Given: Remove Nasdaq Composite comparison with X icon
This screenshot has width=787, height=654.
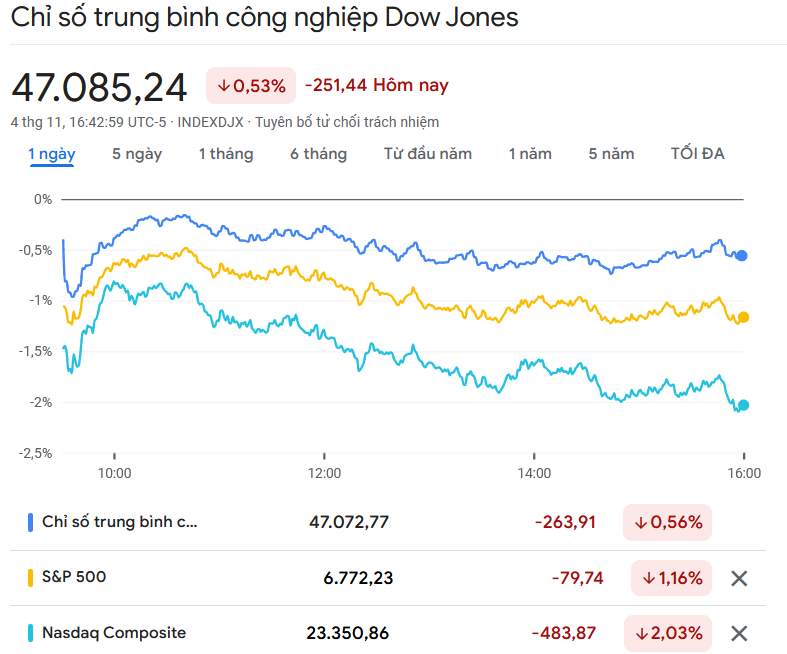Looking at the screenshot, I should tap(739, 633).
